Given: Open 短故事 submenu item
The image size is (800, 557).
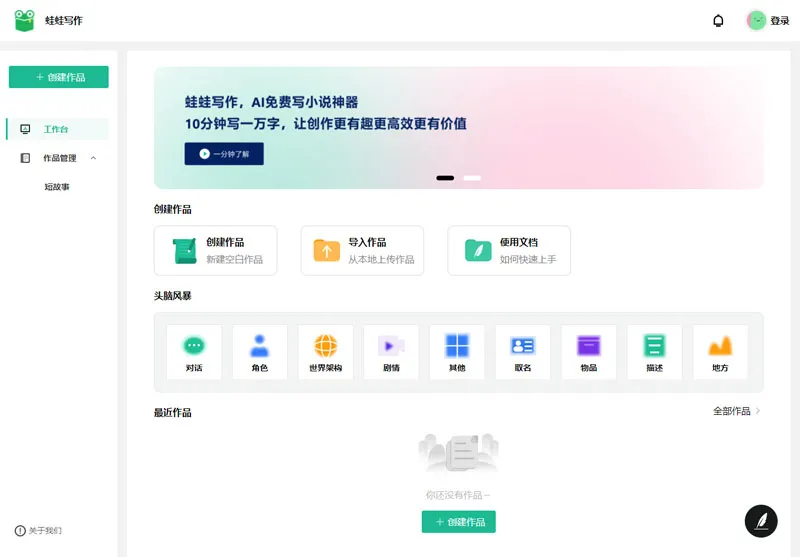Looking at the screenshot, I should (x=57, y=187).
